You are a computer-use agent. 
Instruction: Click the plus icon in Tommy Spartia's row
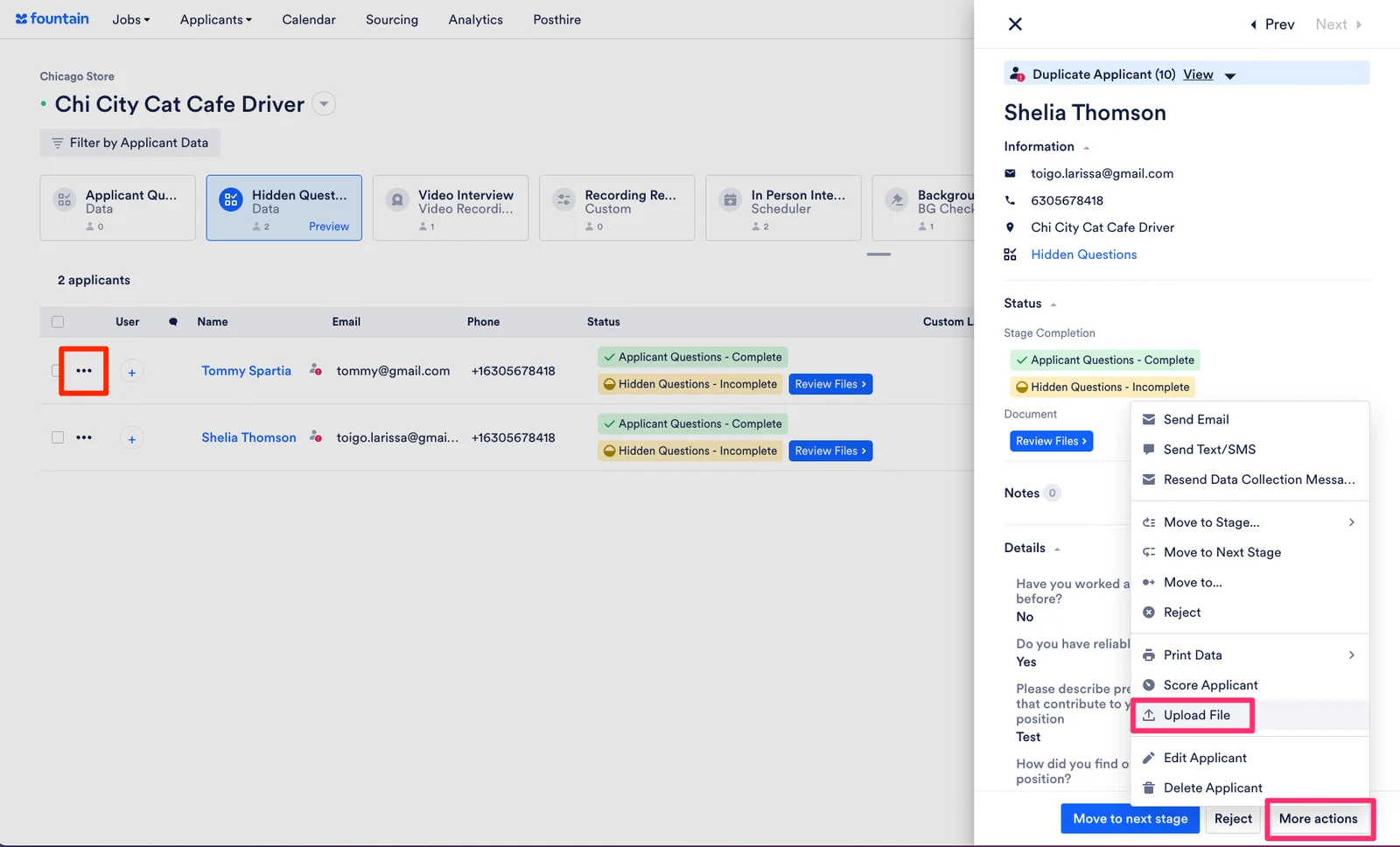[x=132, y=372]
